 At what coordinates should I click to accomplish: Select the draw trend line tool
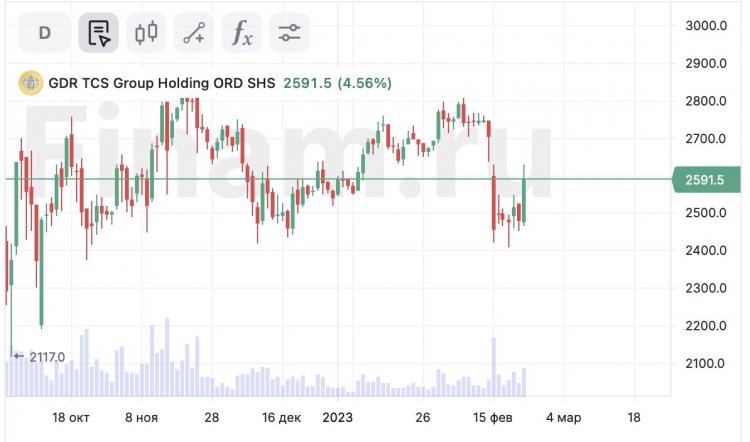[194, 33]
